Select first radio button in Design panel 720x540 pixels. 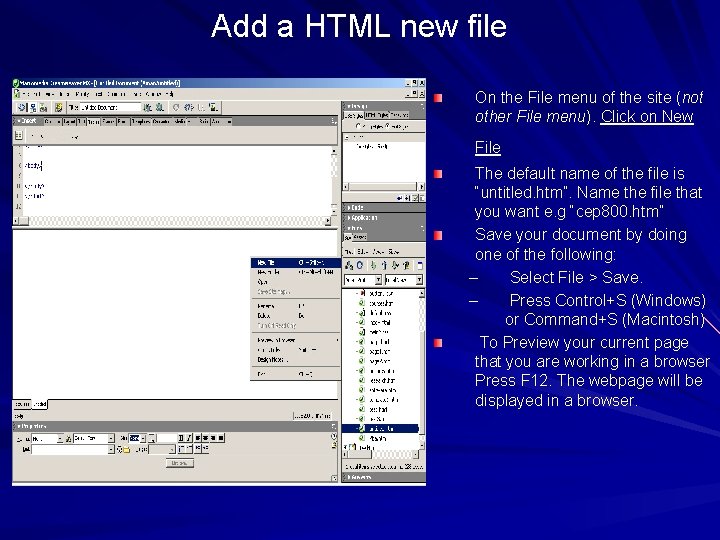coord(358,126)
